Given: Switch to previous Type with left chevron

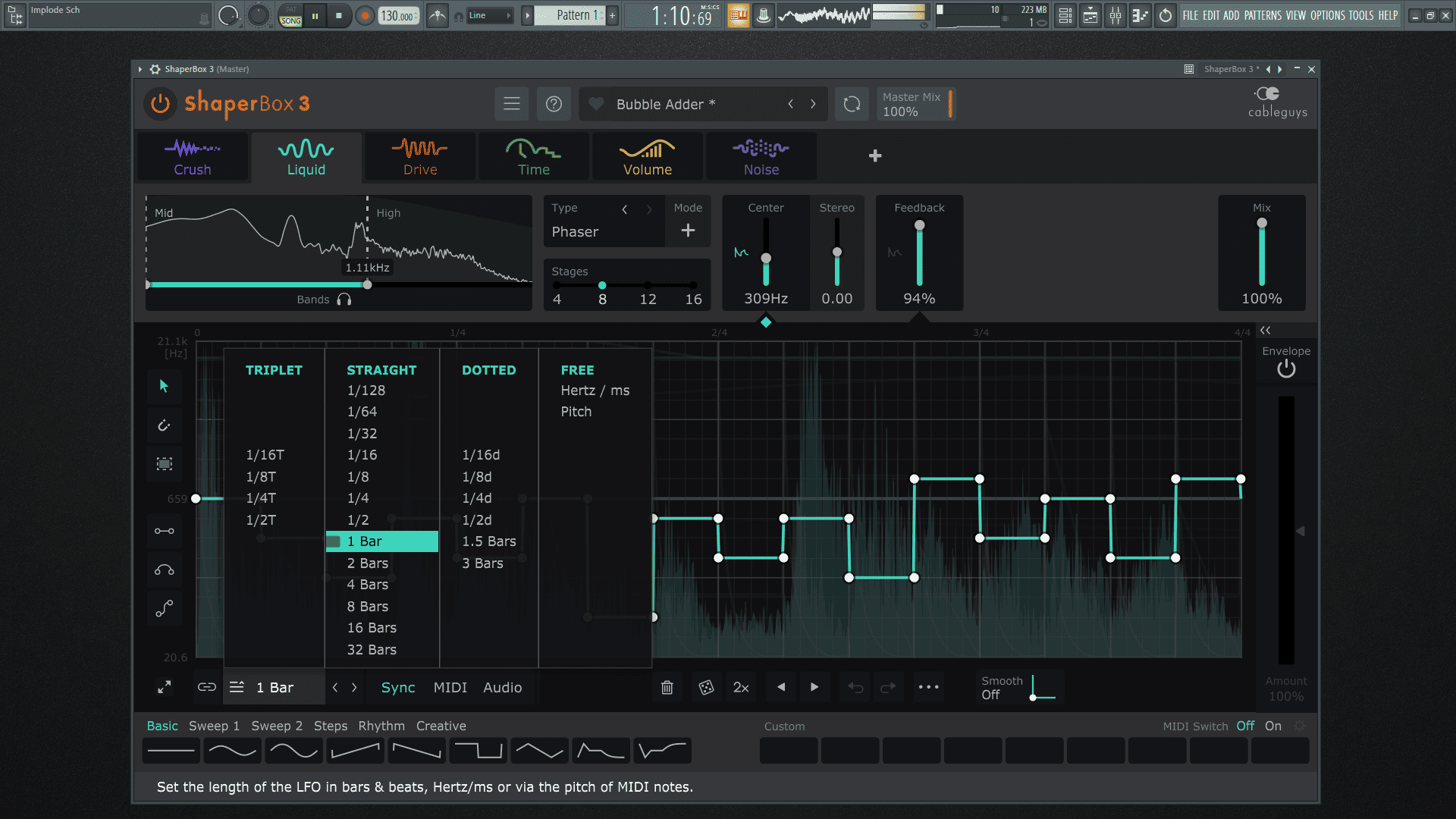Looking at the screenshot, I should tap(625, 209).
